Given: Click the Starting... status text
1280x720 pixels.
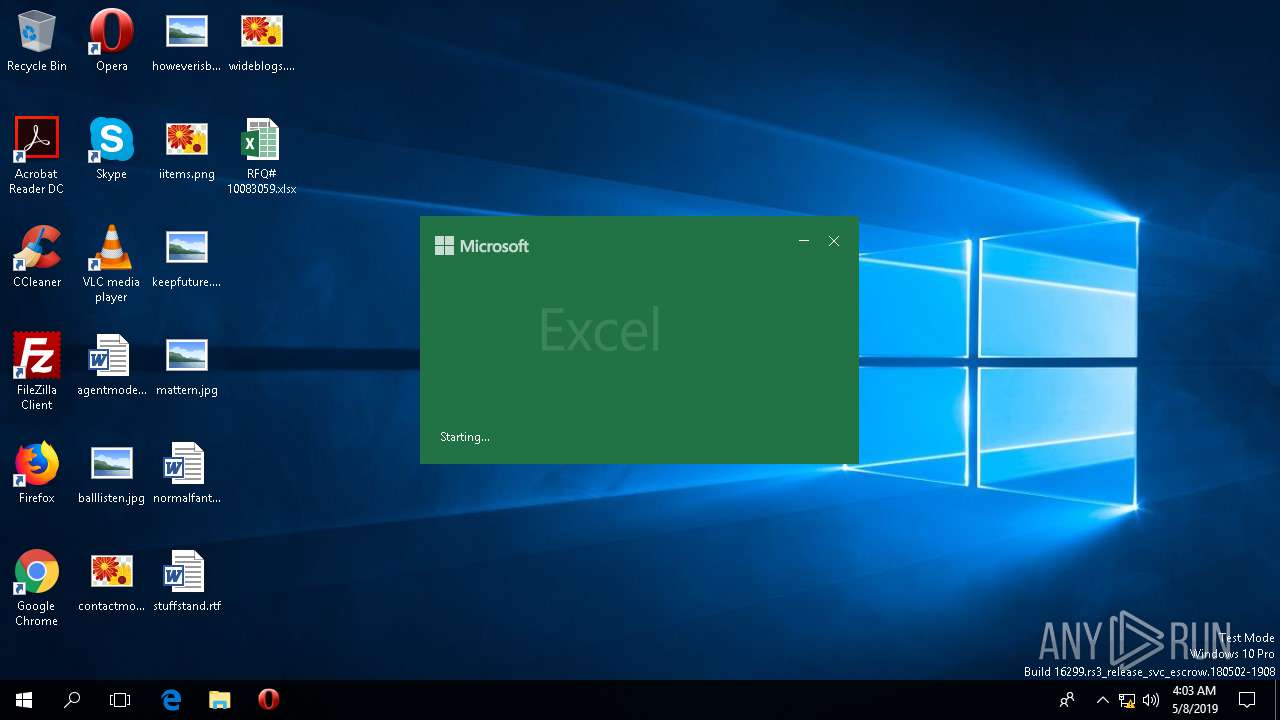Looking at the screenshot, I should (465, 437).
